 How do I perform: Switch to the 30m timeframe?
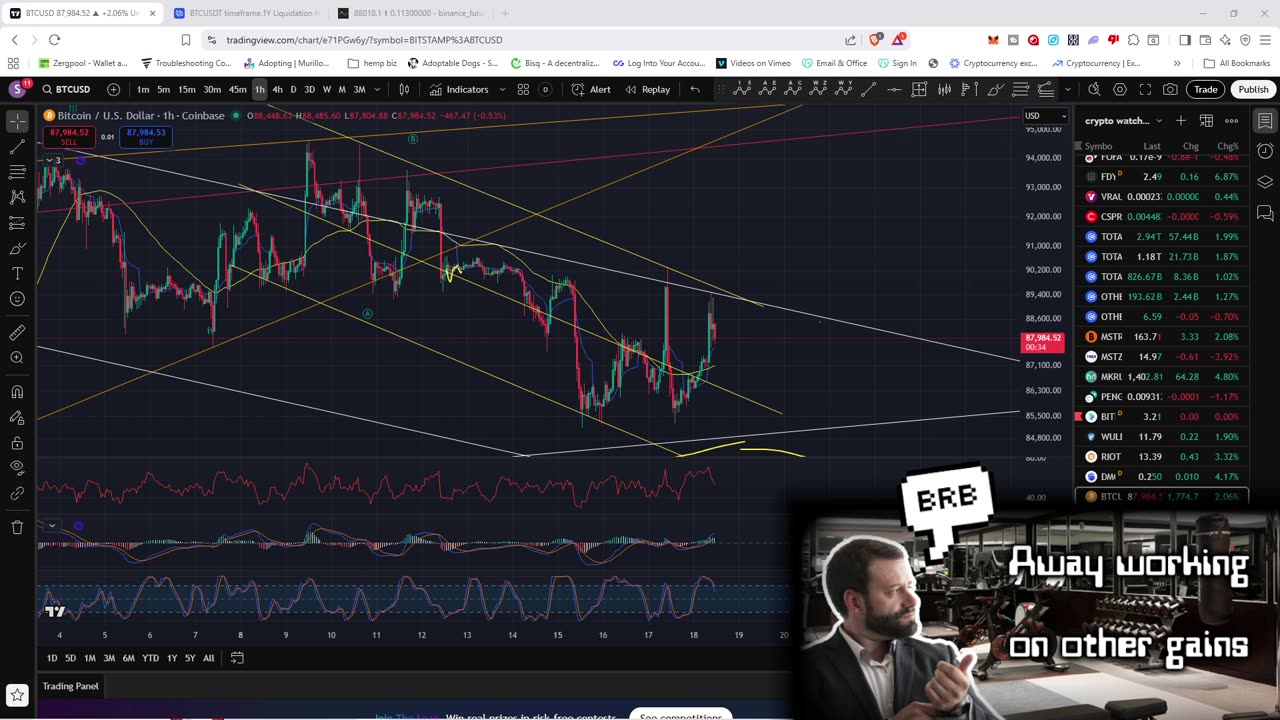point(212,89)
